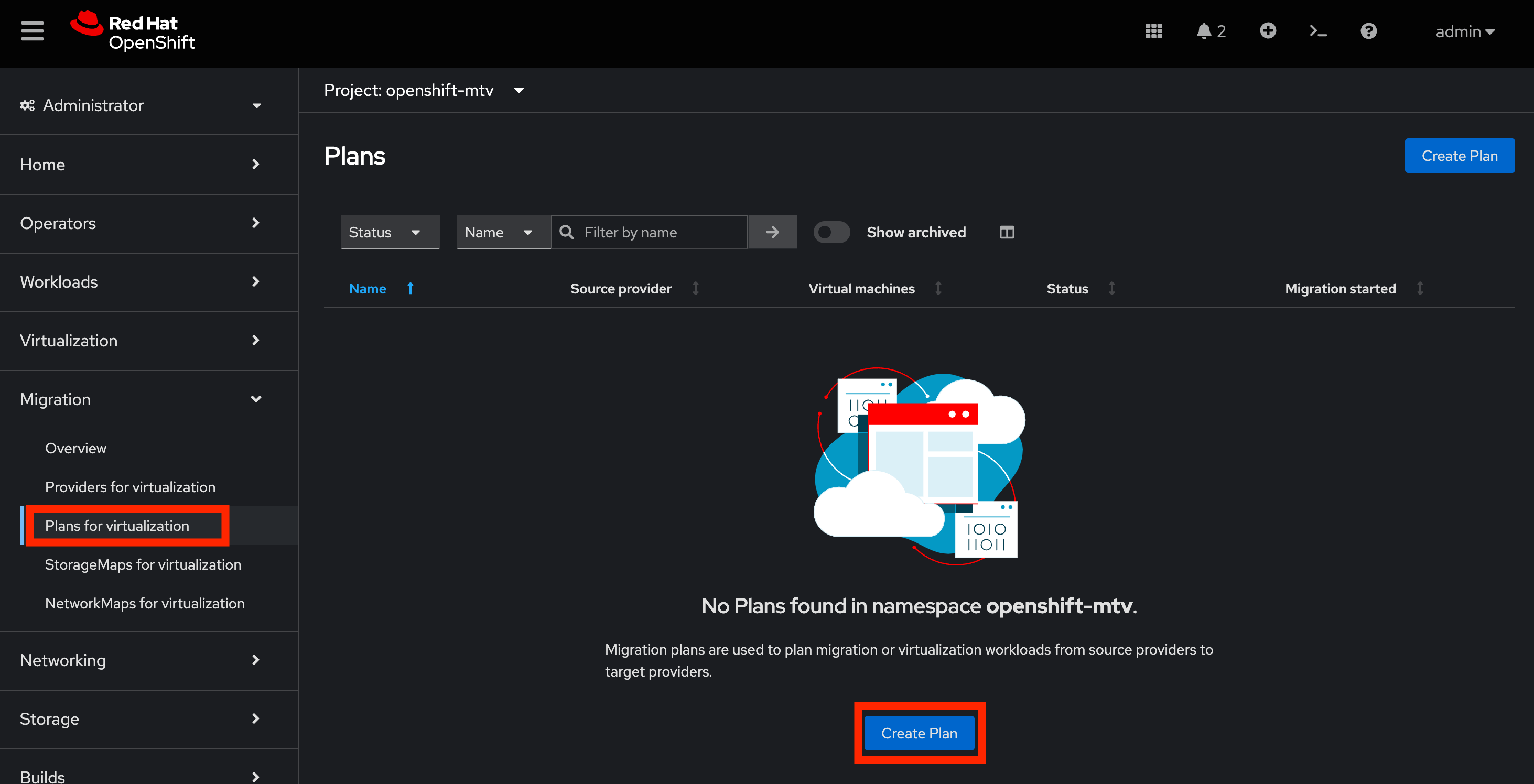Select Providers for virtualization in sidebar
The image size is (1534, 784).
(130, 486)
